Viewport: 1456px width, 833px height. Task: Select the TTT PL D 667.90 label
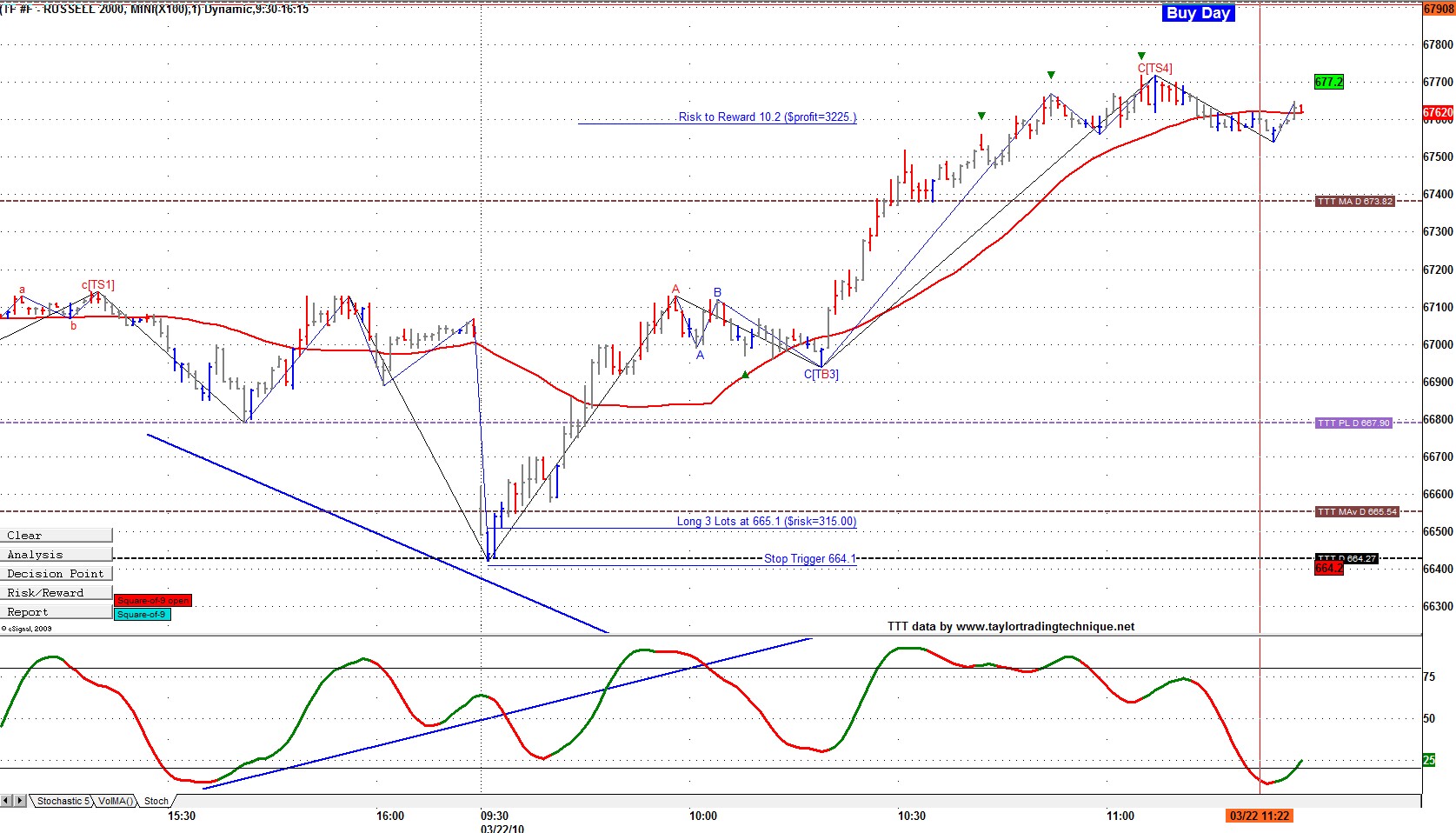pyautogui.click(x=1354, y=423)
